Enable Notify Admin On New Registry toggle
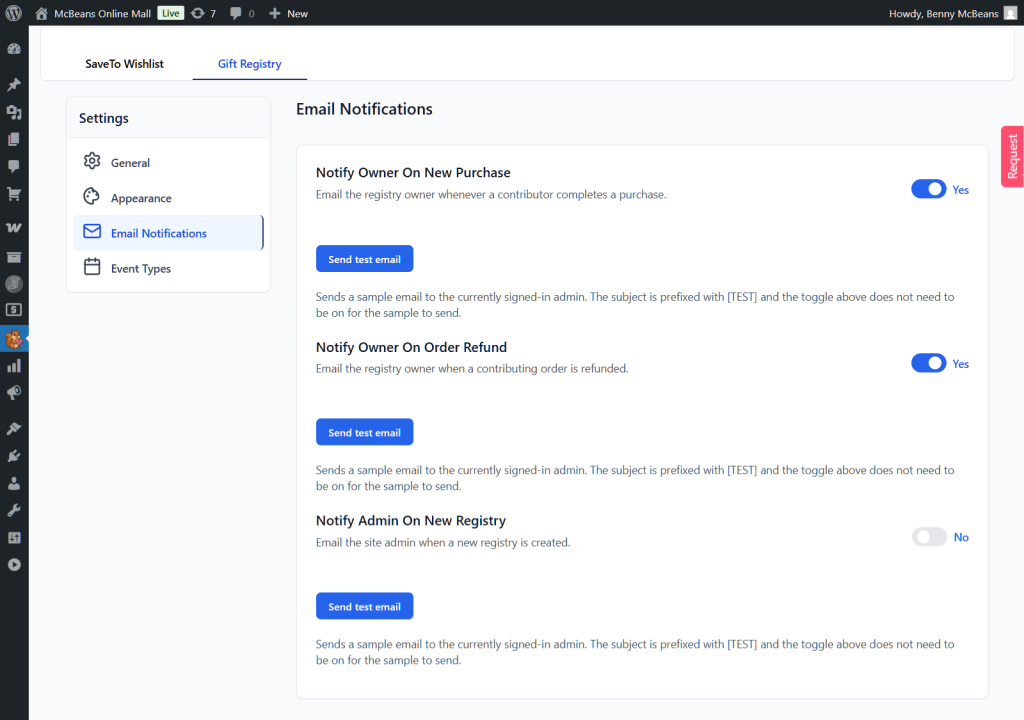 (x=929, y=537)
